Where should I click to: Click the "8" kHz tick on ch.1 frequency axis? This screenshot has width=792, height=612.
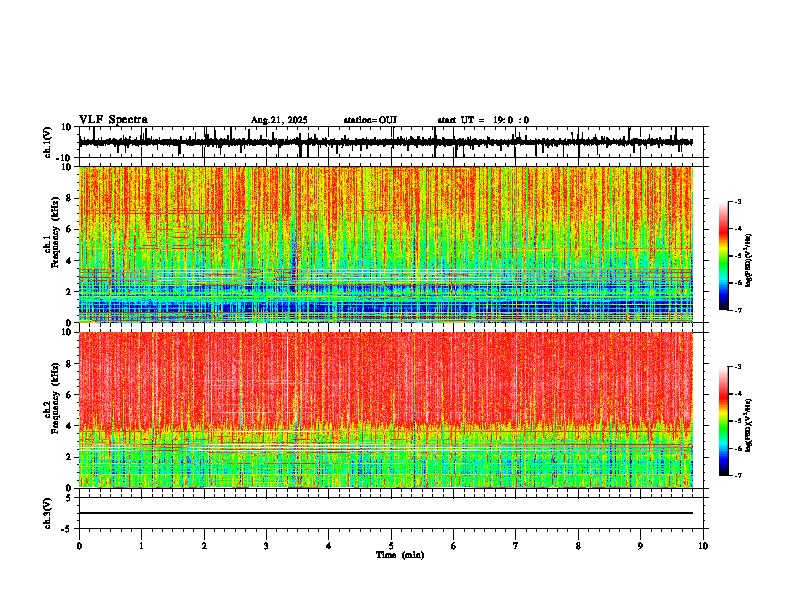69,198
